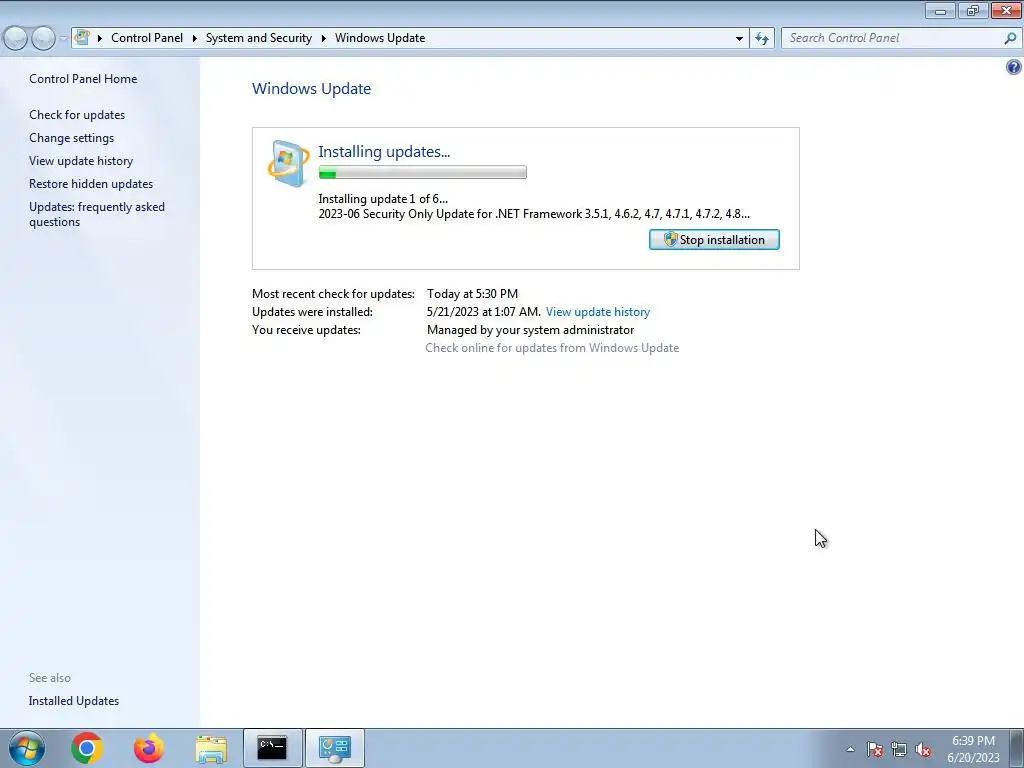Click the 2023-06 Security Only Update text
1024x768 pixels.
click(534, 214)
